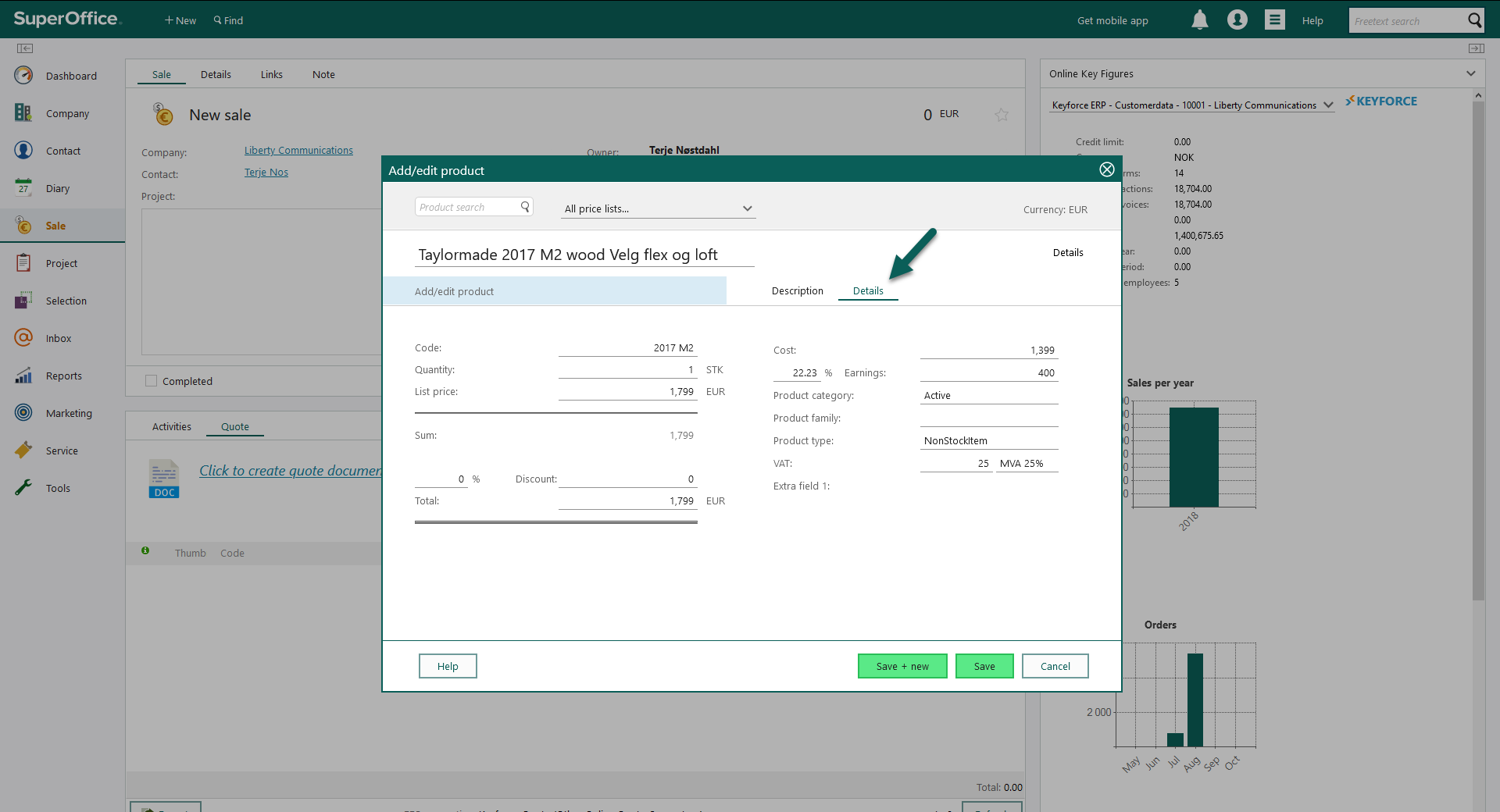Collapse the left navigator panel icon
The width and height of the screenshot is (1500, 812).
(x=25, y=48)
